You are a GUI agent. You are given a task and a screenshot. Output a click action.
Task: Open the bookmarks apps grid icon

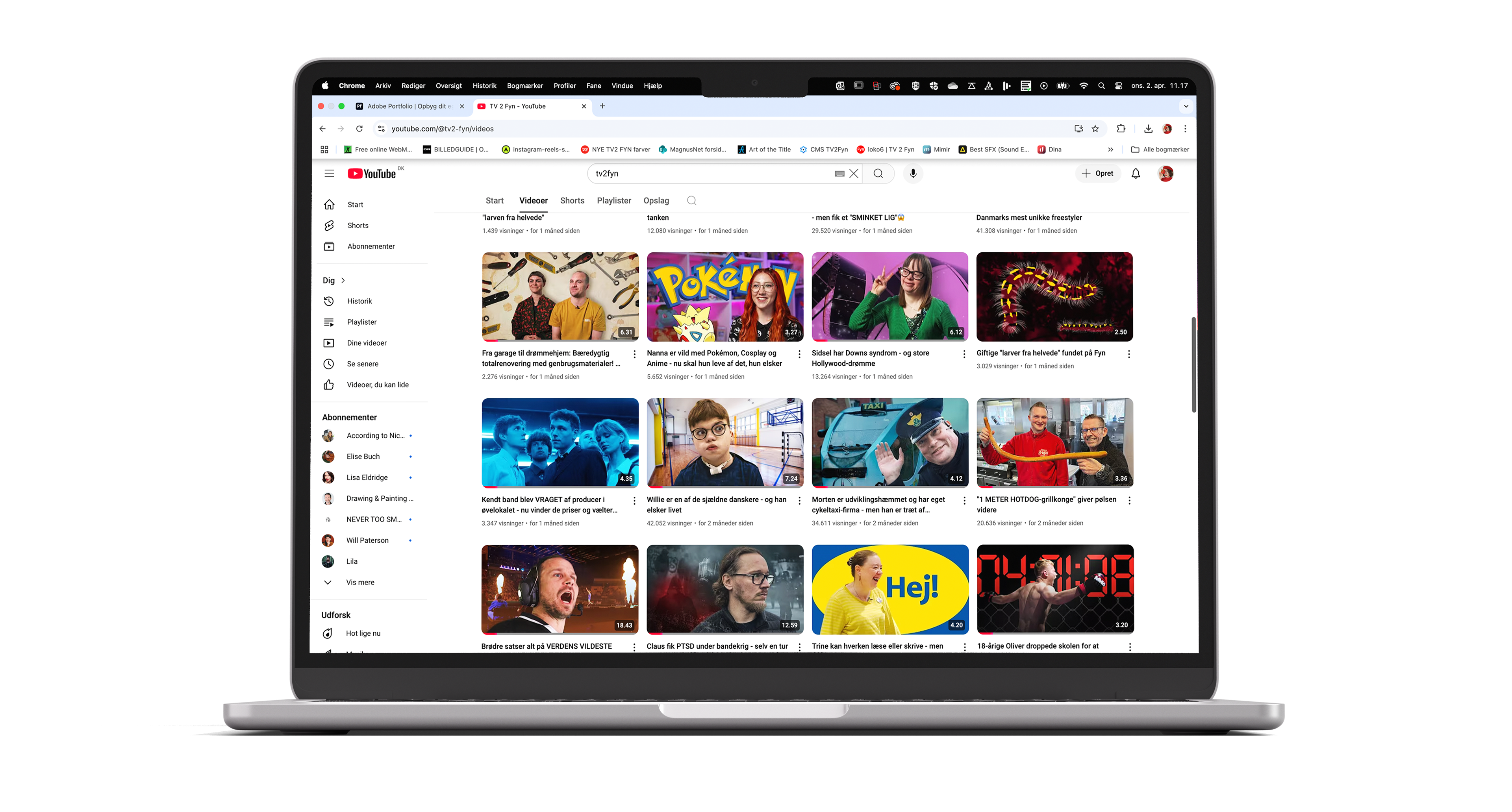point(324,150)
